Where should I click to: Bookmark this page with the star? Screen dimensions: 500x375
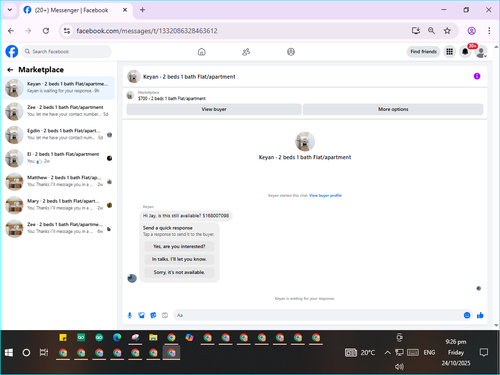[447, 31]
